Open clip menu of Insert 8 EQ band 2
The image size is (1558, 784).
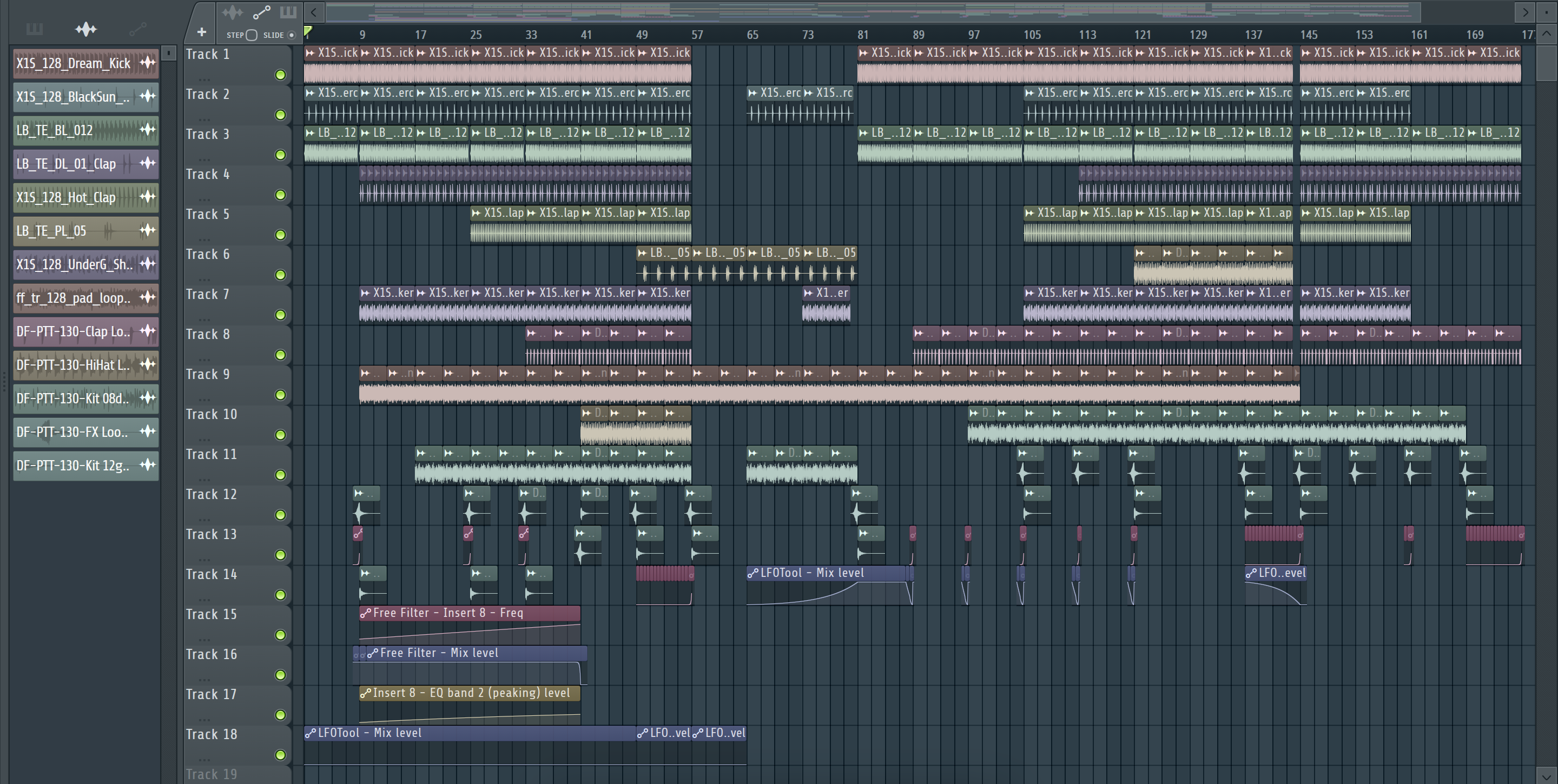click(365, 693)
